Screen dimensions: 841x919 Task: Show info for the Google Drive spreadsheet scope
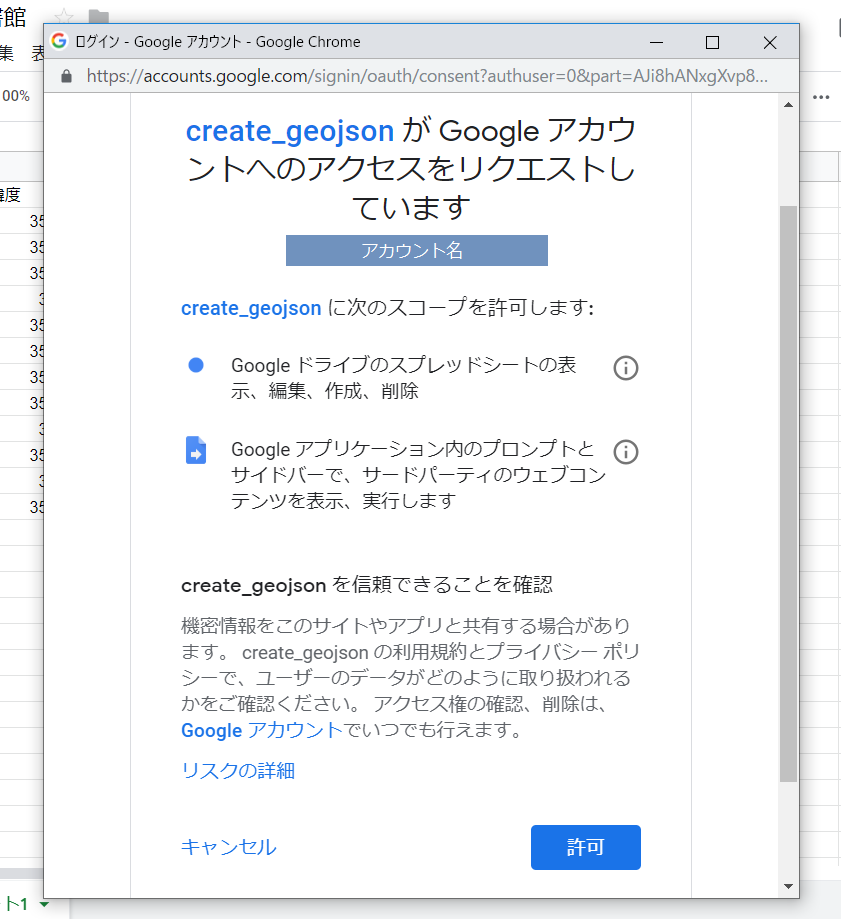pos(625,368)
